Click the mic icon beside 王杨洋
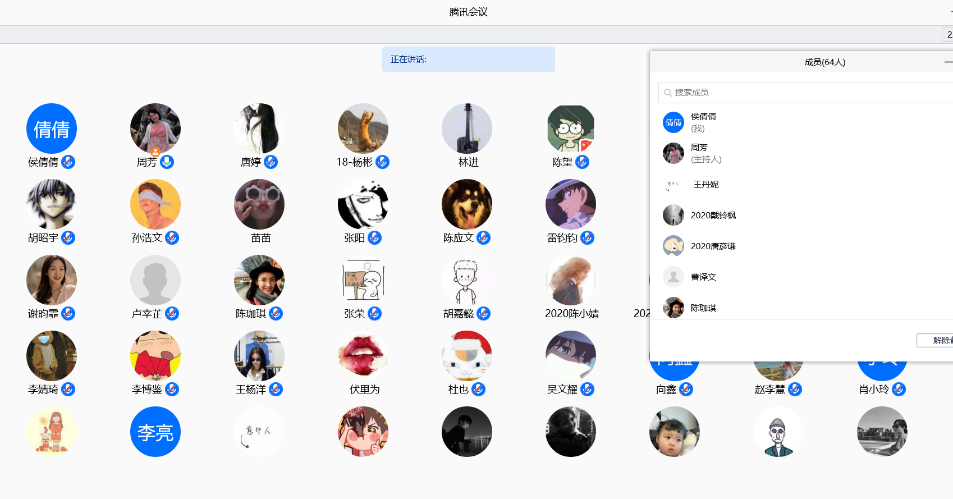953x499 pixels. pyautogui.click(x=276, y=389)
